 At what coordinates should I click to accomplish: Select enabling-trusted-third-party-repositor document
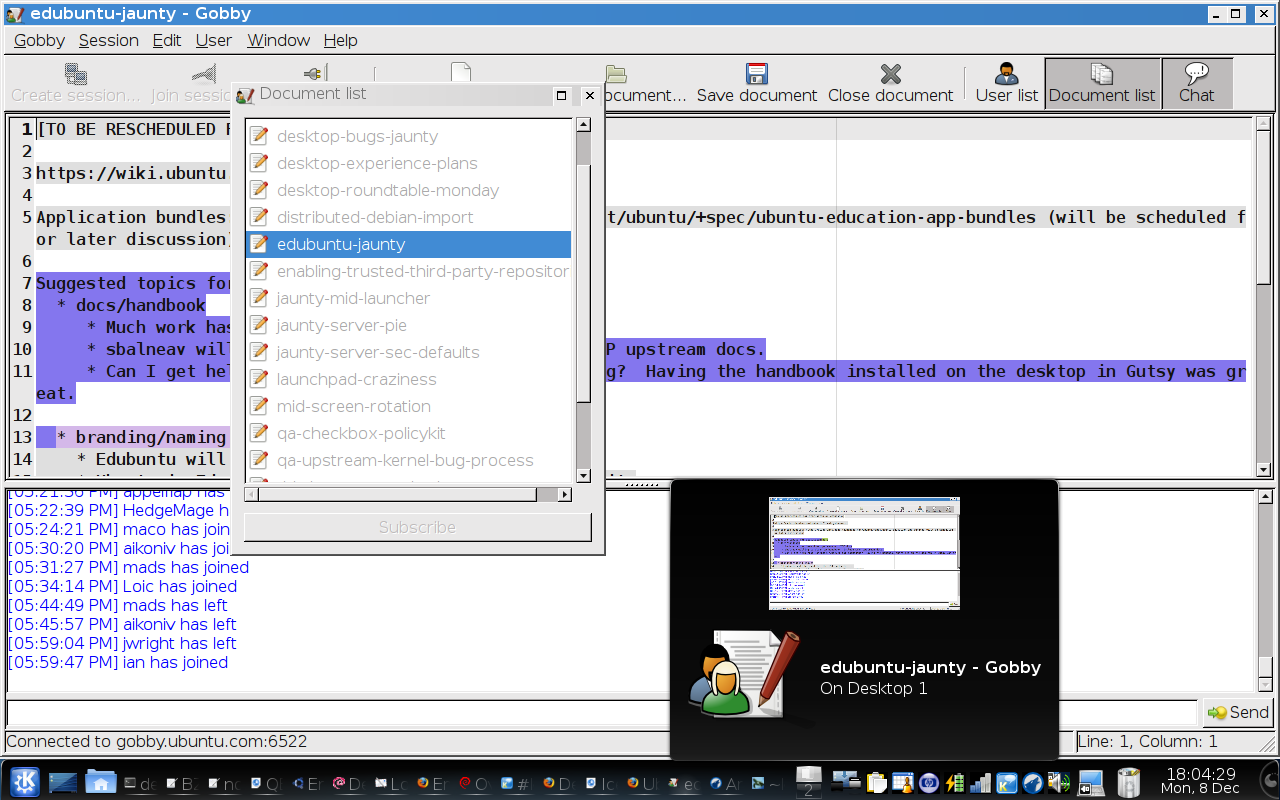click(408, 271)
